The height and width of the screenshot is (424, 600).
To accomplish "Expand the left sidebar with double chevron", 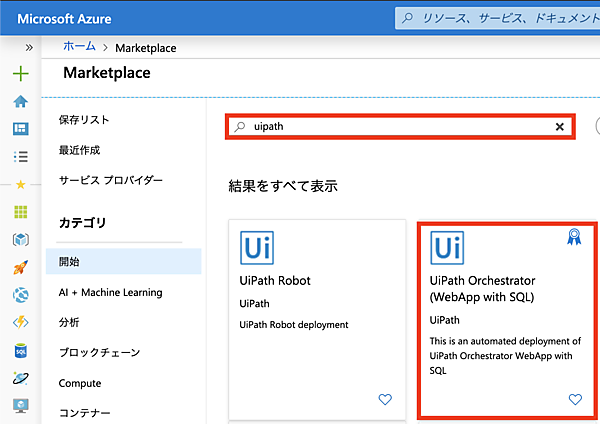I will tap(29, 47).
